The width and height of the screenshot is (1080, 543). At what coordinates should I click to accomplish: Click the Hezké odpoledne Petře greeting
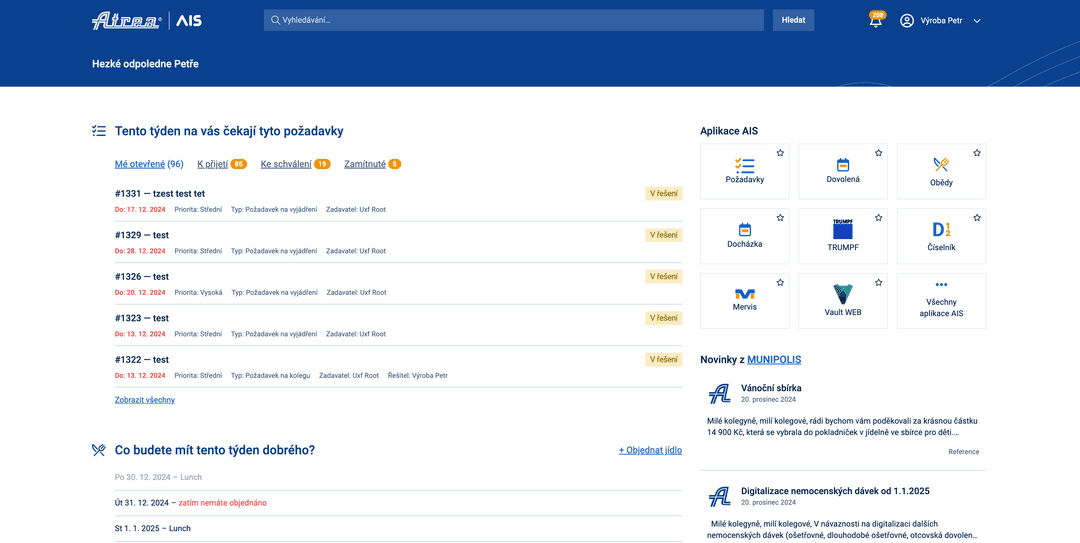point(145,64)
